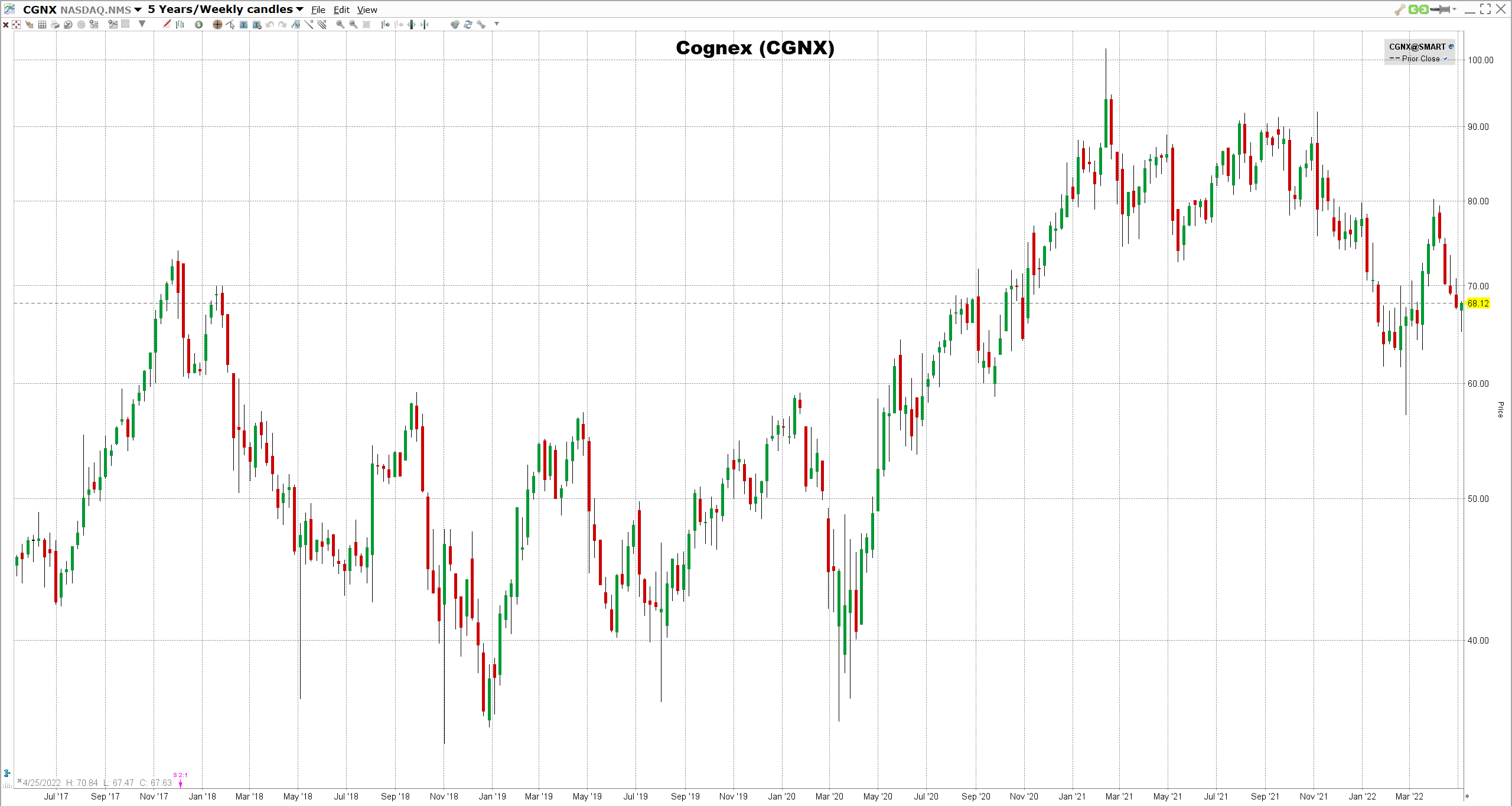The image size is (1512, 806).
Task: Click the chart application icon in title bar
Action: [9, 9]
